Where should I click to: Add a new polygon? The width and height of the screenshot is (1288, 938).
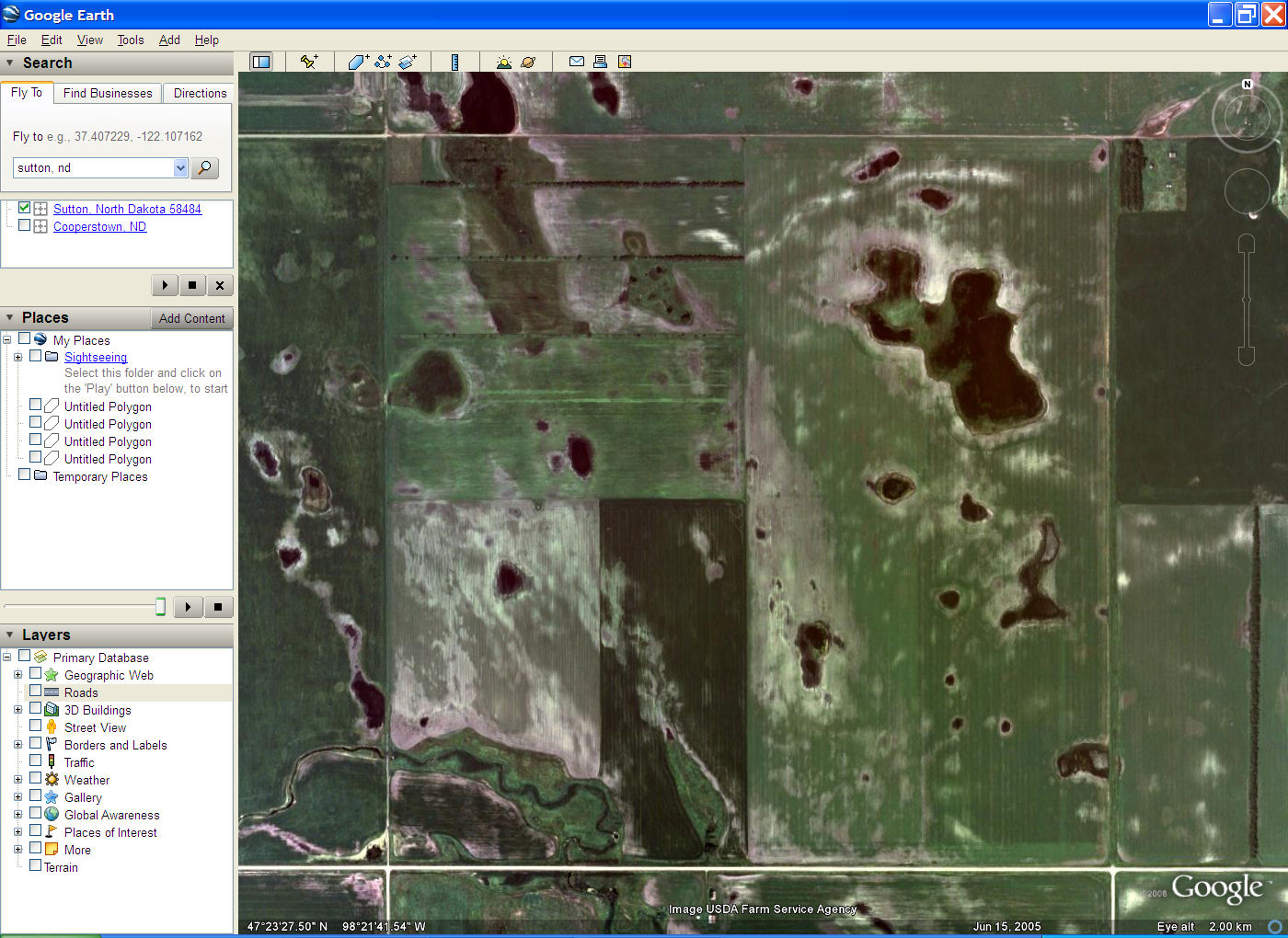[x=358, y=62]
